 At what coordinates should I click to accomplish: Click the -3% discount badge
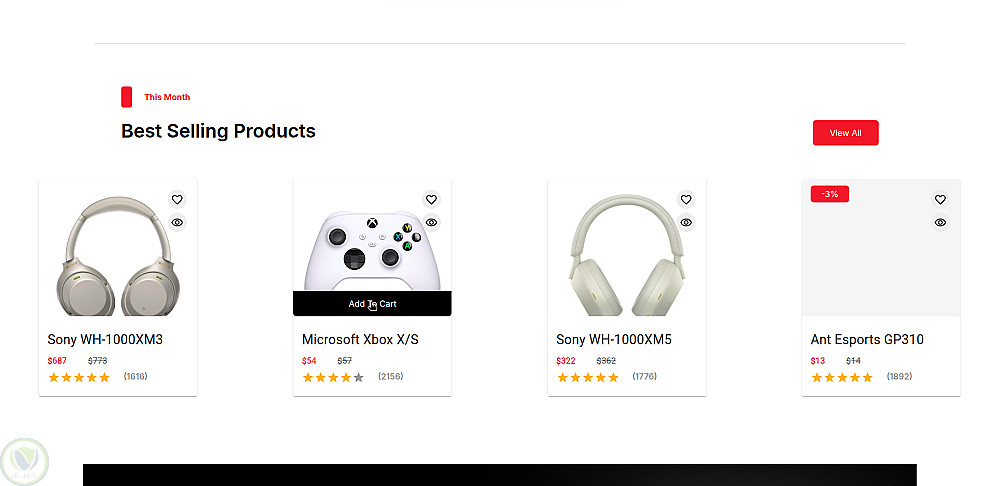click(x=830, y=194)
